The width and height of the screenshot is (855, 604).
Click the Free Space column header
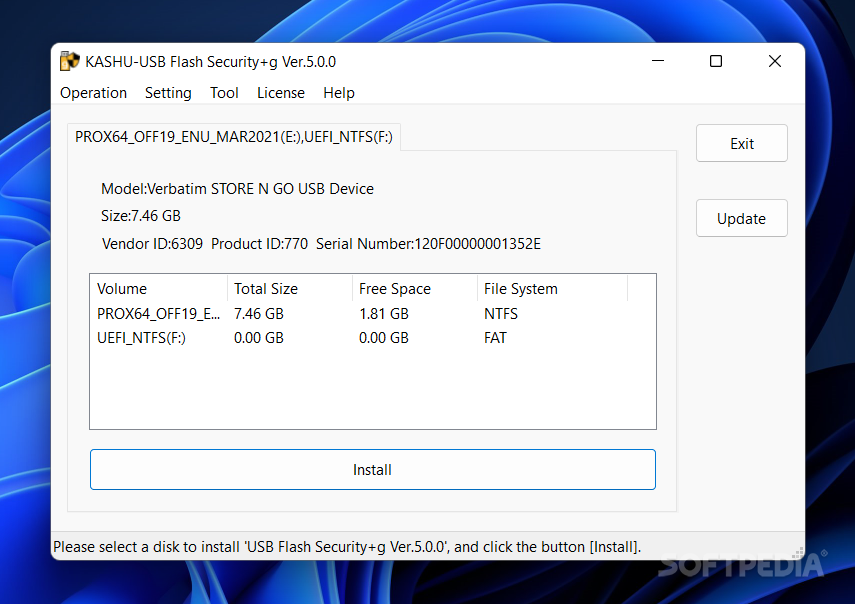415,288
